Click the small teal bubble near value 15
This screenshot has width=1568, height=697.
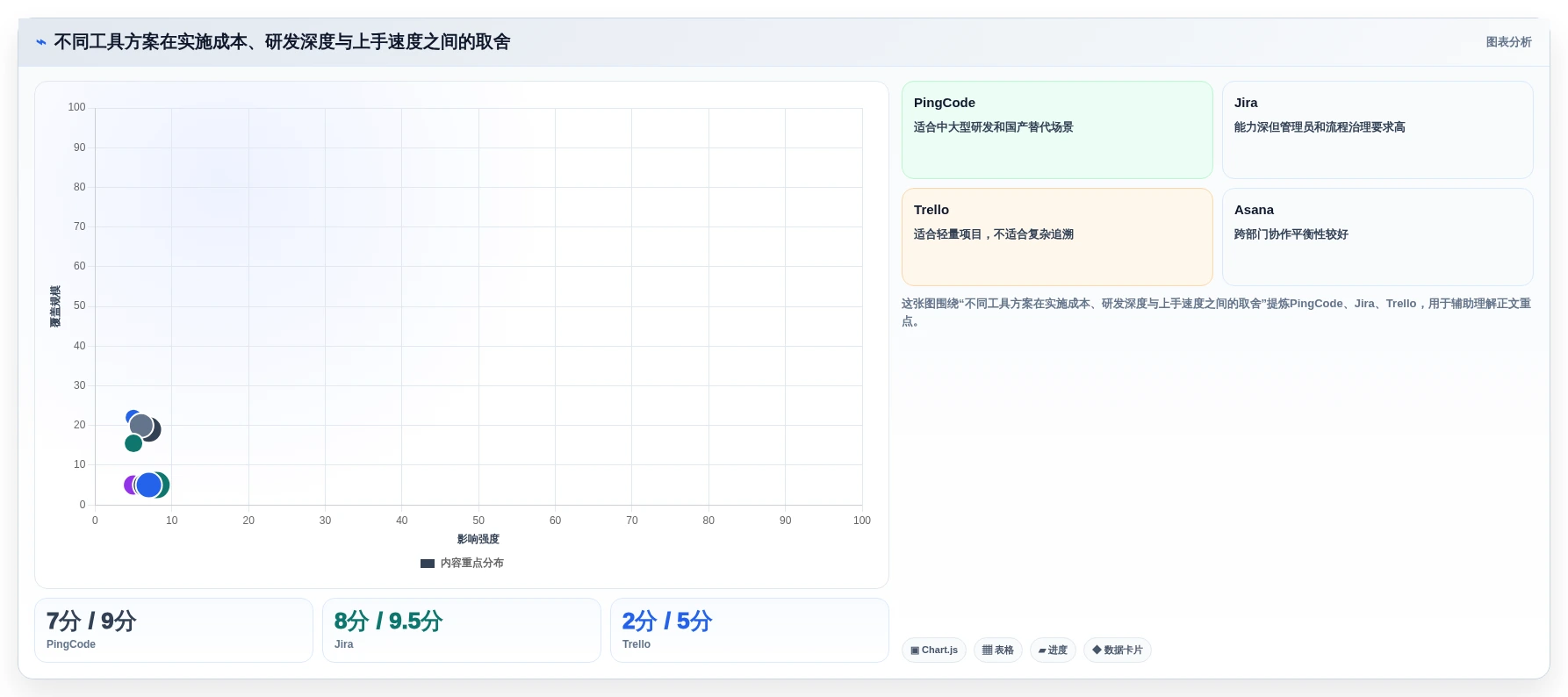[x=133, y=443]
